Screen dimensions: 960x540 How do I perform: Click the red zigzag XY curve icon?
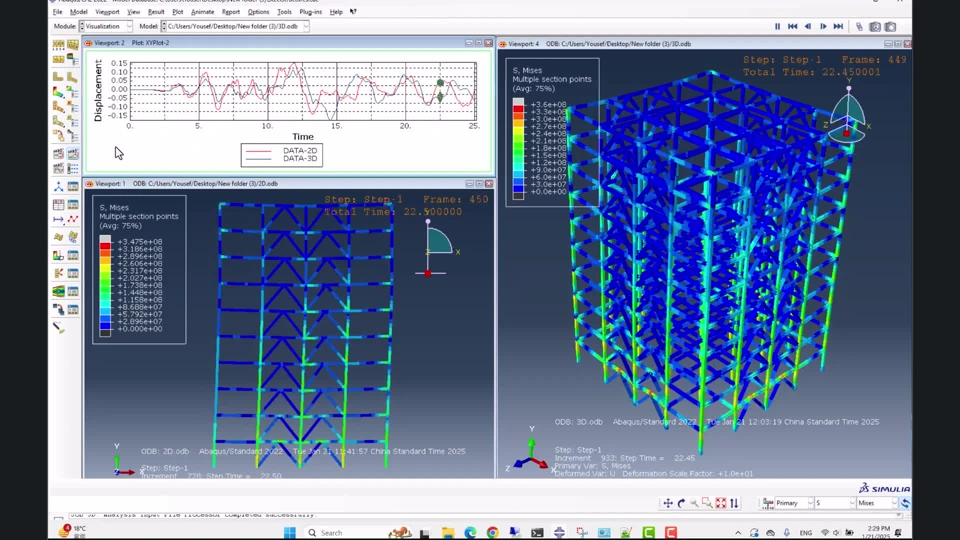(73, 219)
